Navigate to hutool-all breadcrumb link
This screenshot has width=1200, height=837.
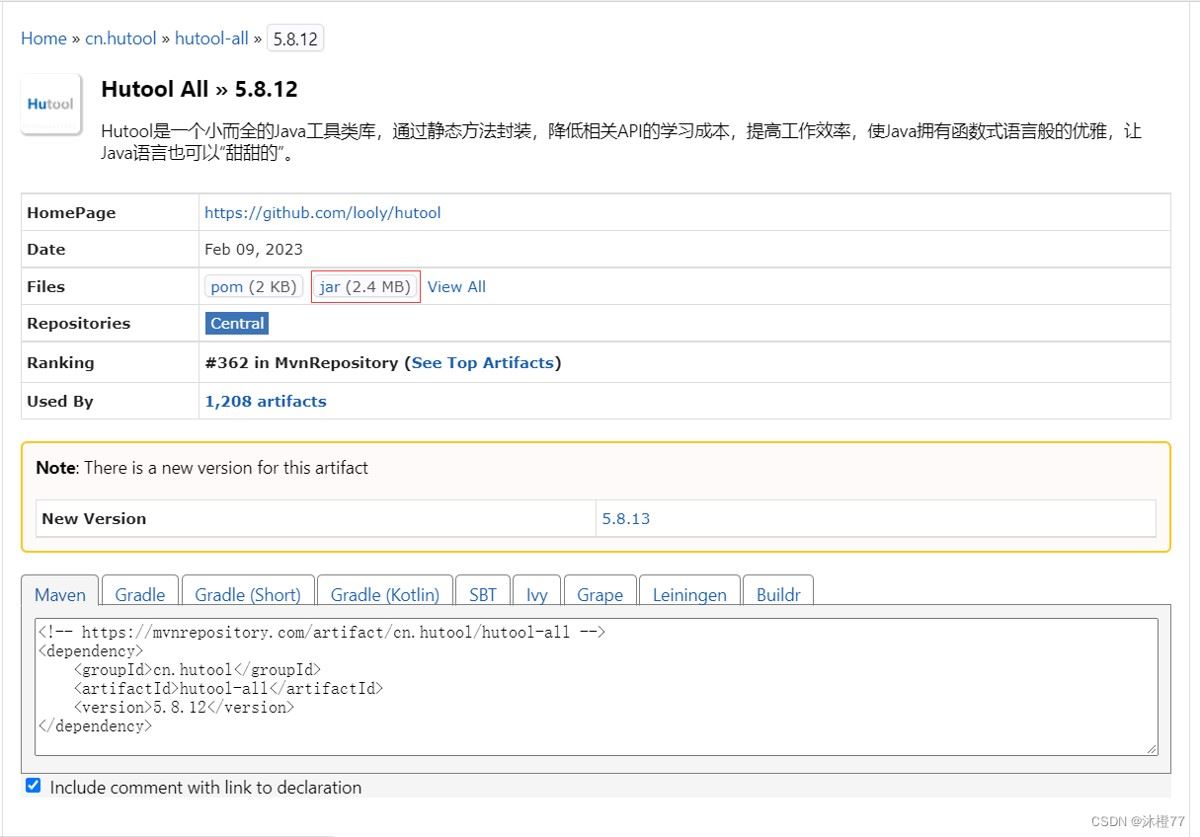pos(211,38)
